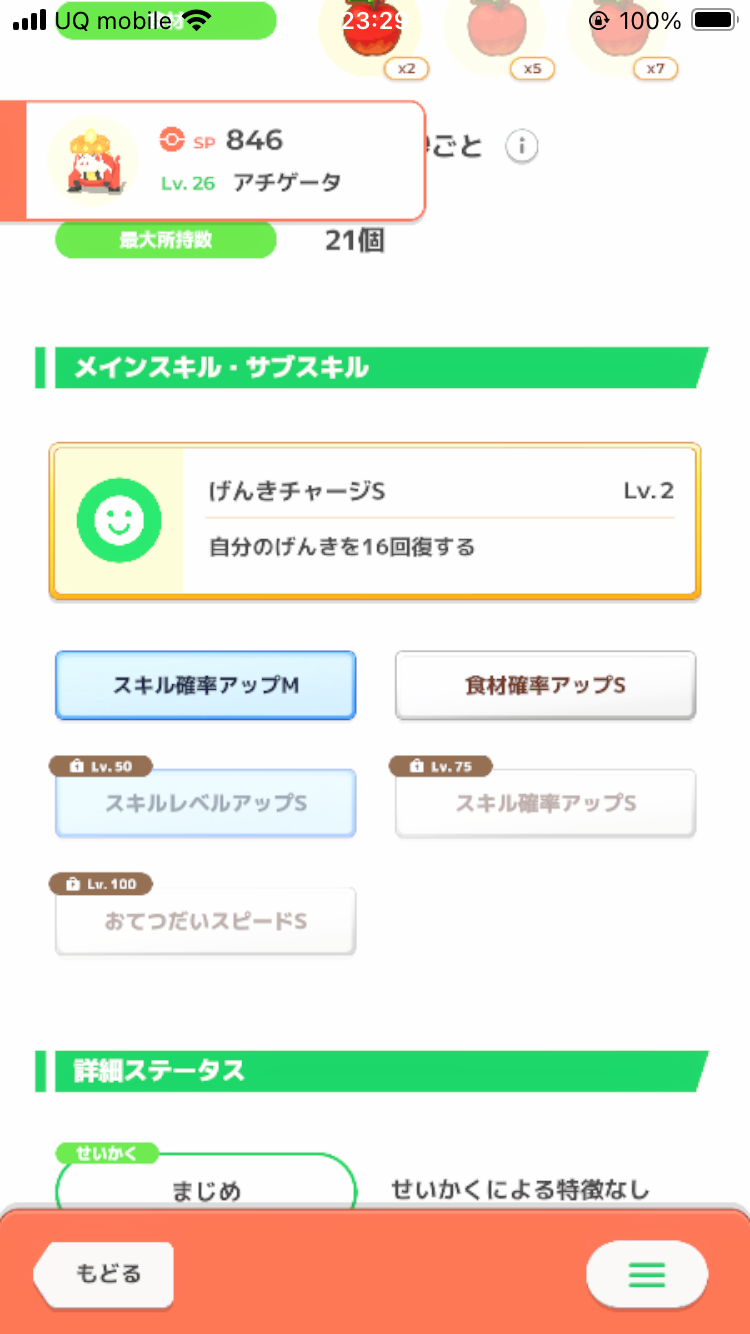Open the げんきチャージS main skill card
Screen dimensions: 750x1334
pyautogui.click(x=375, y=521)
